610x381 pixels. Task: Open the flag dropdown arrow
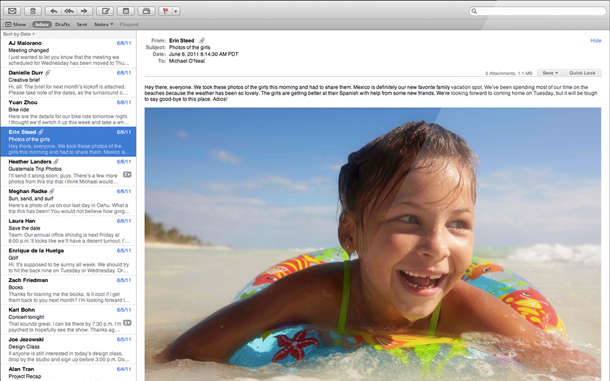(x=175, y=11)
